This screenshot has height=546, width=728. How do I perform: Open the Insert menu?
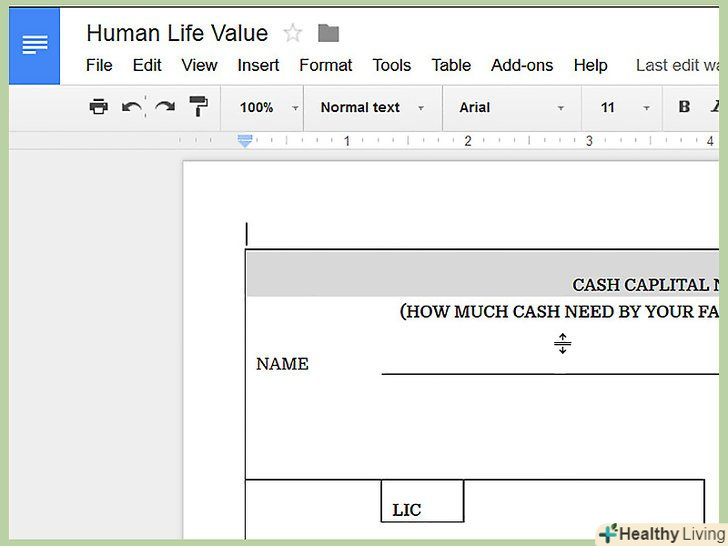pos(258,65)
